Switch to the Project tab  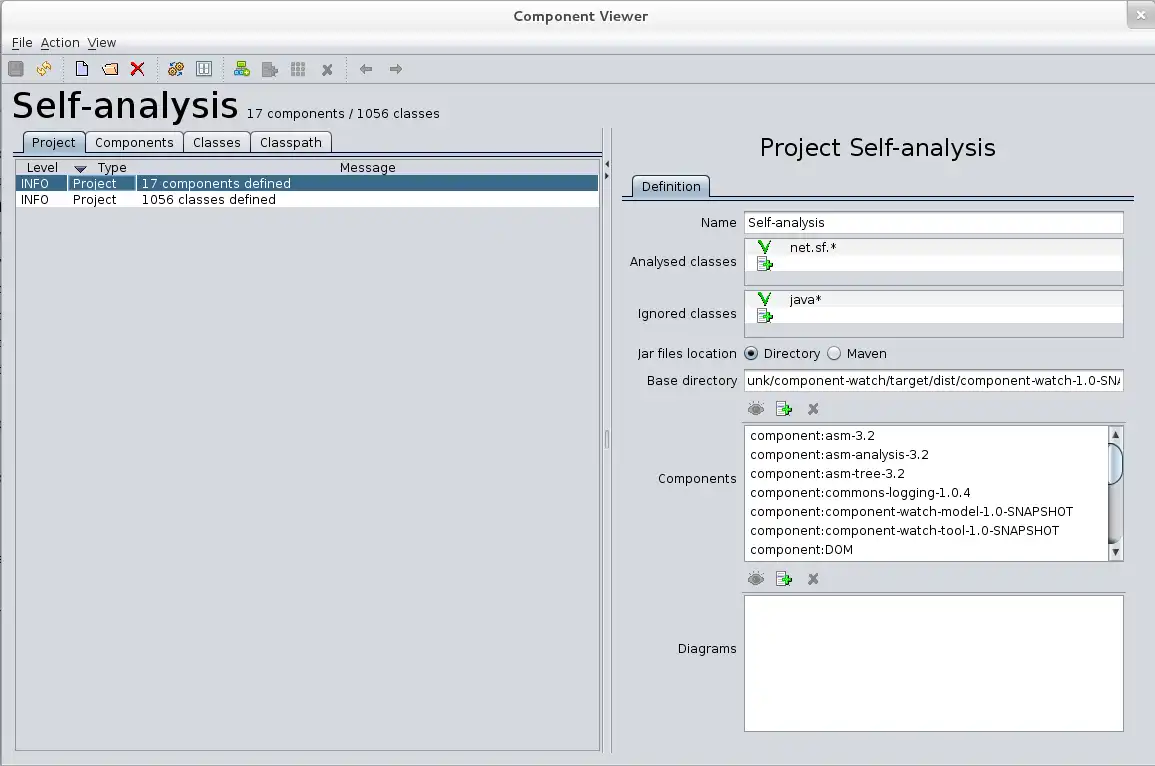click(x=53, y=142)
